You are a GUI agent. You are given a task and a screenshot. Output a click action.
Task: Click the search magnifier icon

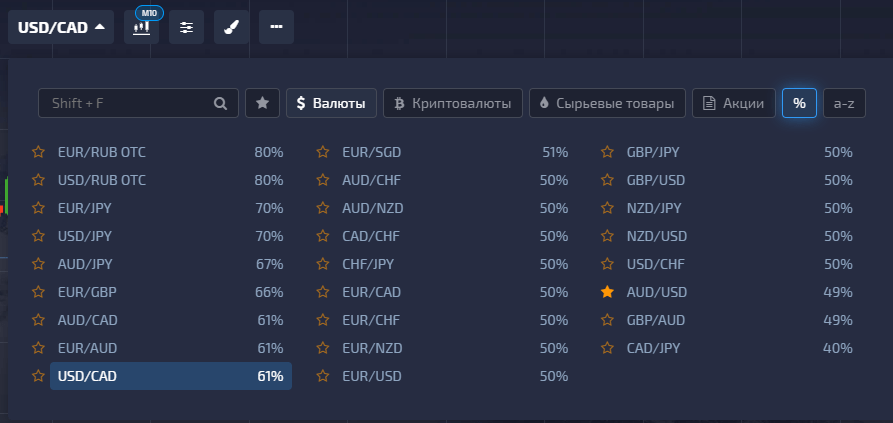pyautogui.click(x=221, y=103)
